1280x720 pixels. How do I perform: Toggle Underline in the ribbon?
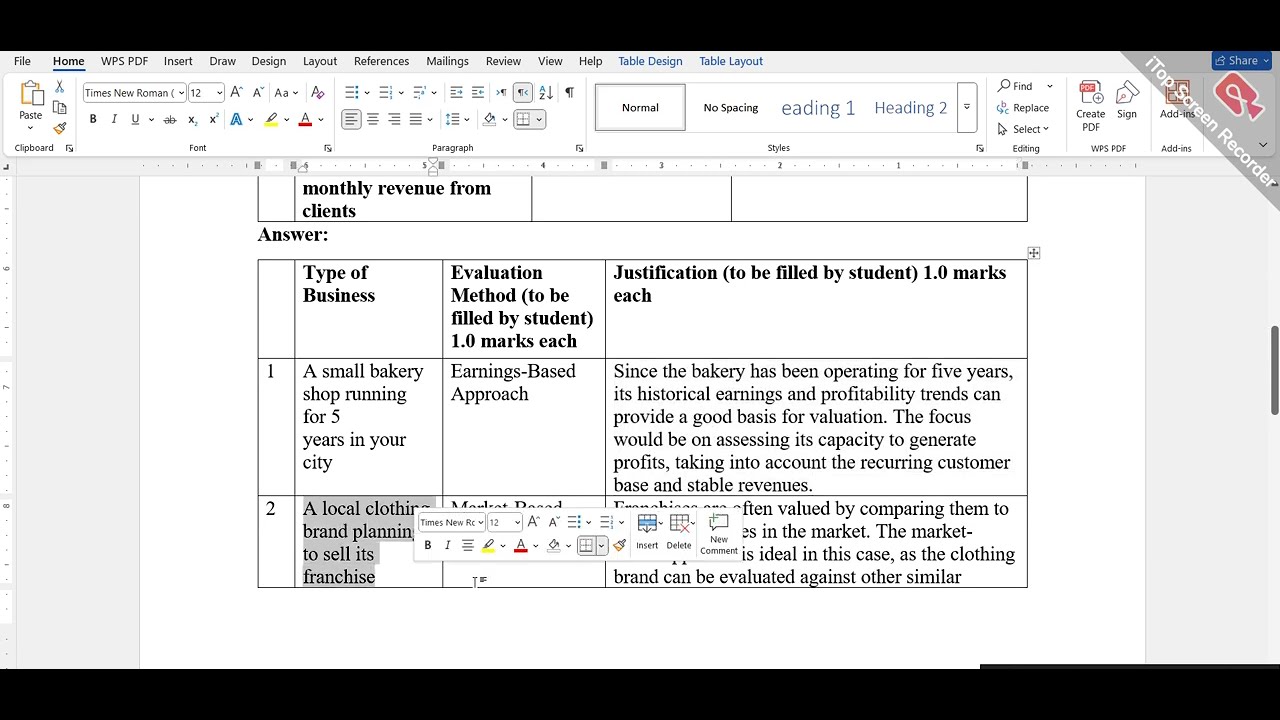point(136,120)
